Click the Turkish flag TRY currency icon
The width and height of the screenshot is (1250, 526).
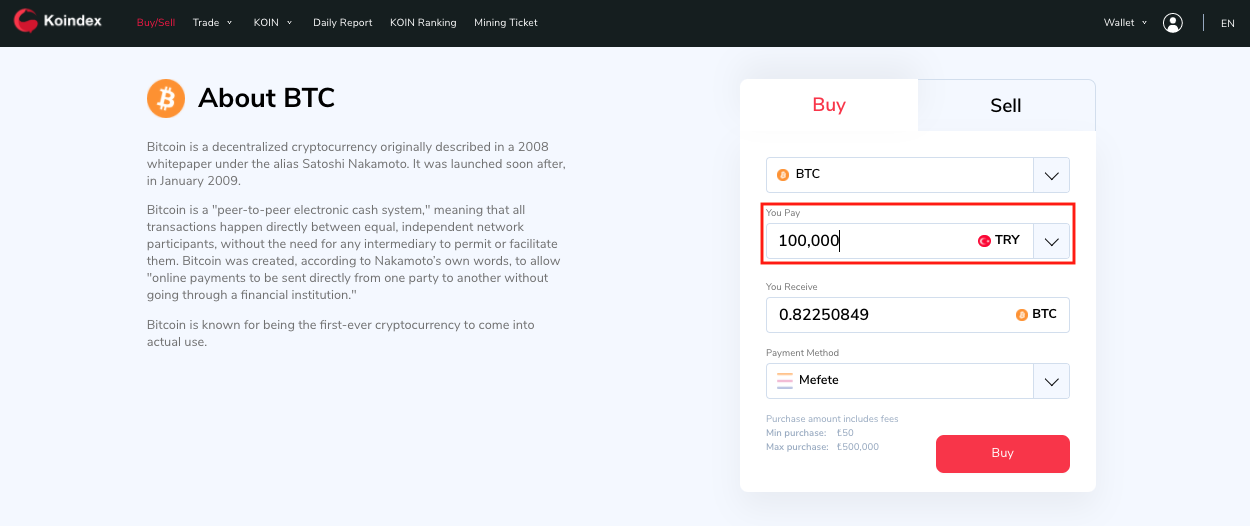(x=984, y=241)
